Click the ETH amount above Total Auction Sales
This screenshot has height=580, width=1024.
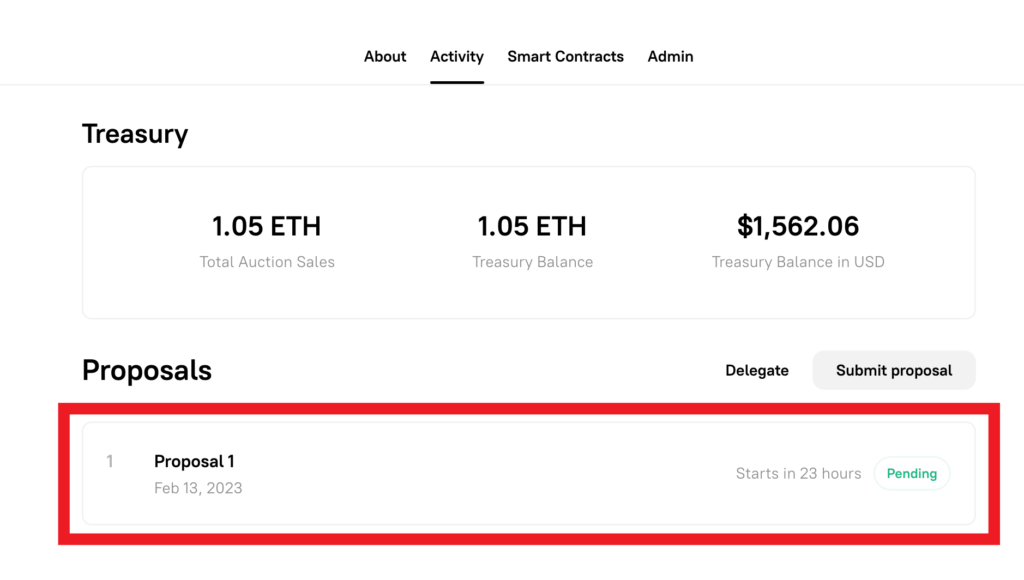point(266,226)
